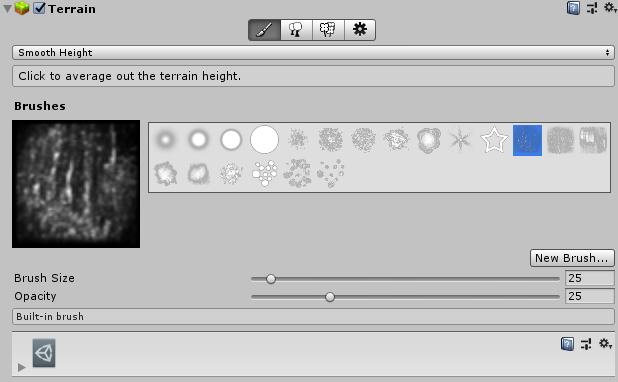Click the Terrain component cube icon
This screenshot has width=618, height=382.
coord(22,8)
